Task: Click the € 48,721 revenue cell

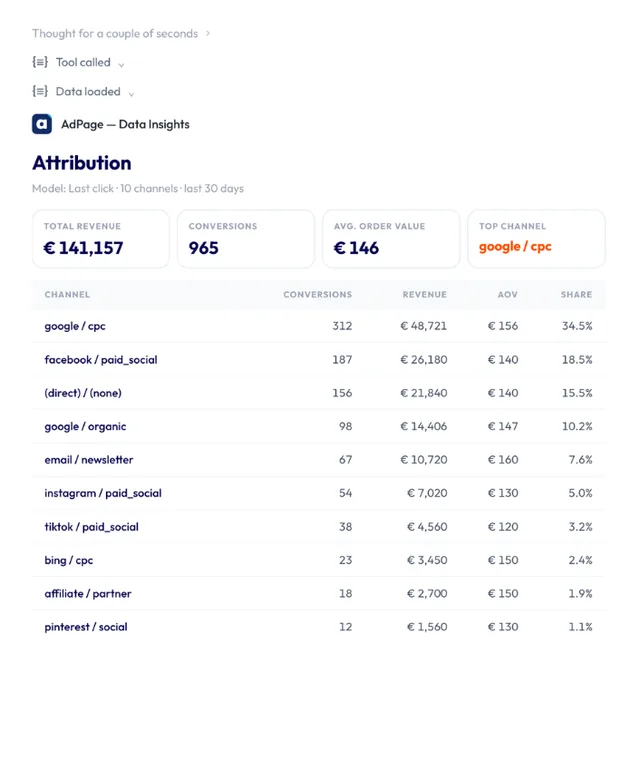Action: (424, 326)
